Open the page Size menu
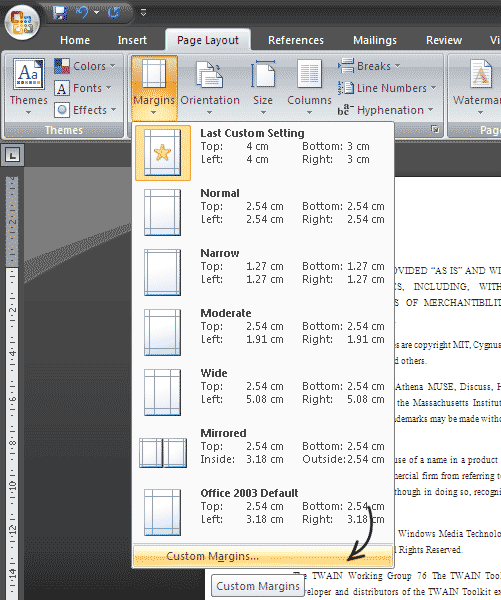Viewport: 501px width, 600px height. (x=263, y=87)
